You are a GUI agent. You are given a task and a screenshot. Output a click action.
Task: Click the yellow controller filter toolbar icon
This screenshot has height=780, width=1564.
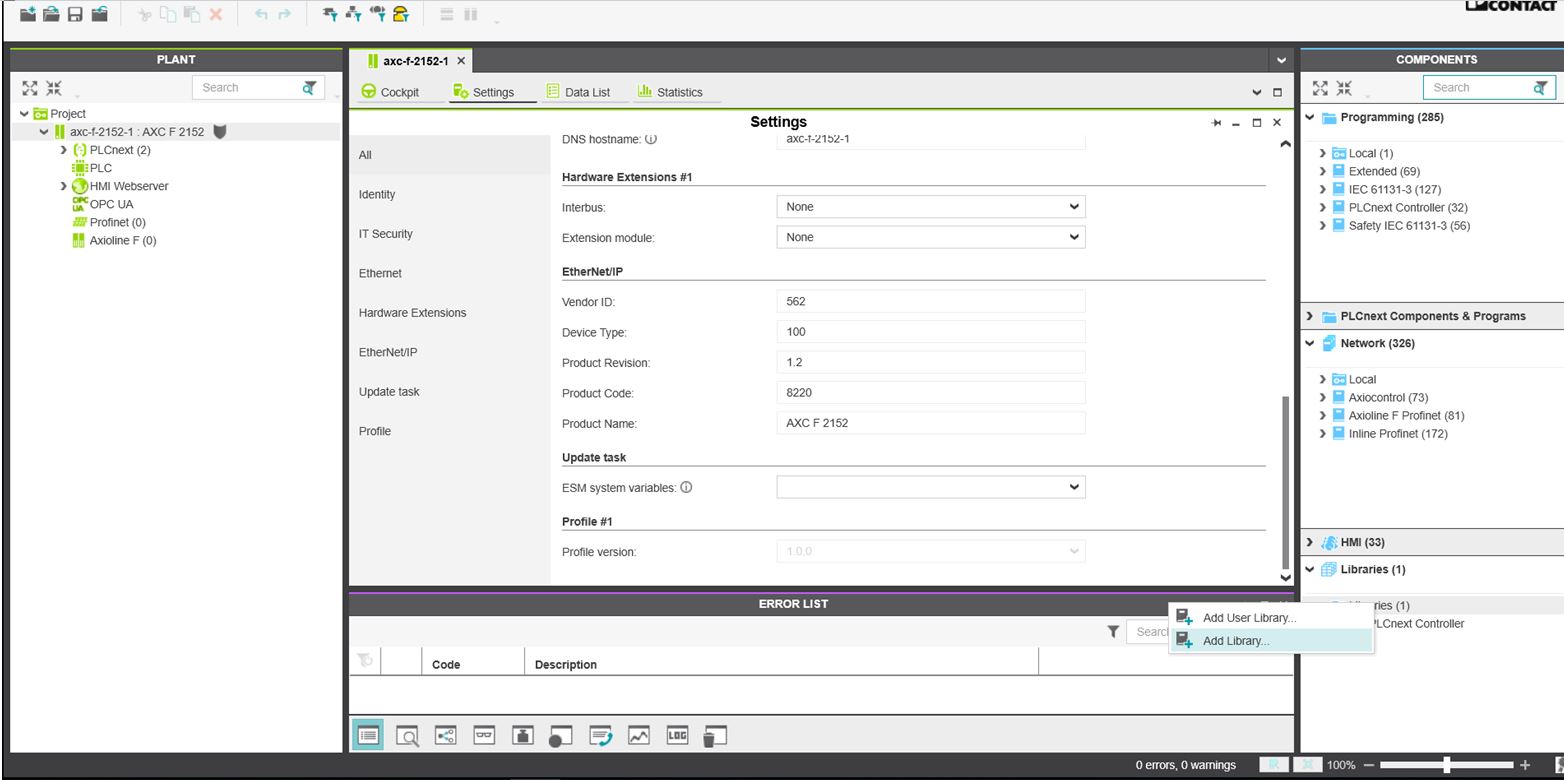tap(401, 14)
